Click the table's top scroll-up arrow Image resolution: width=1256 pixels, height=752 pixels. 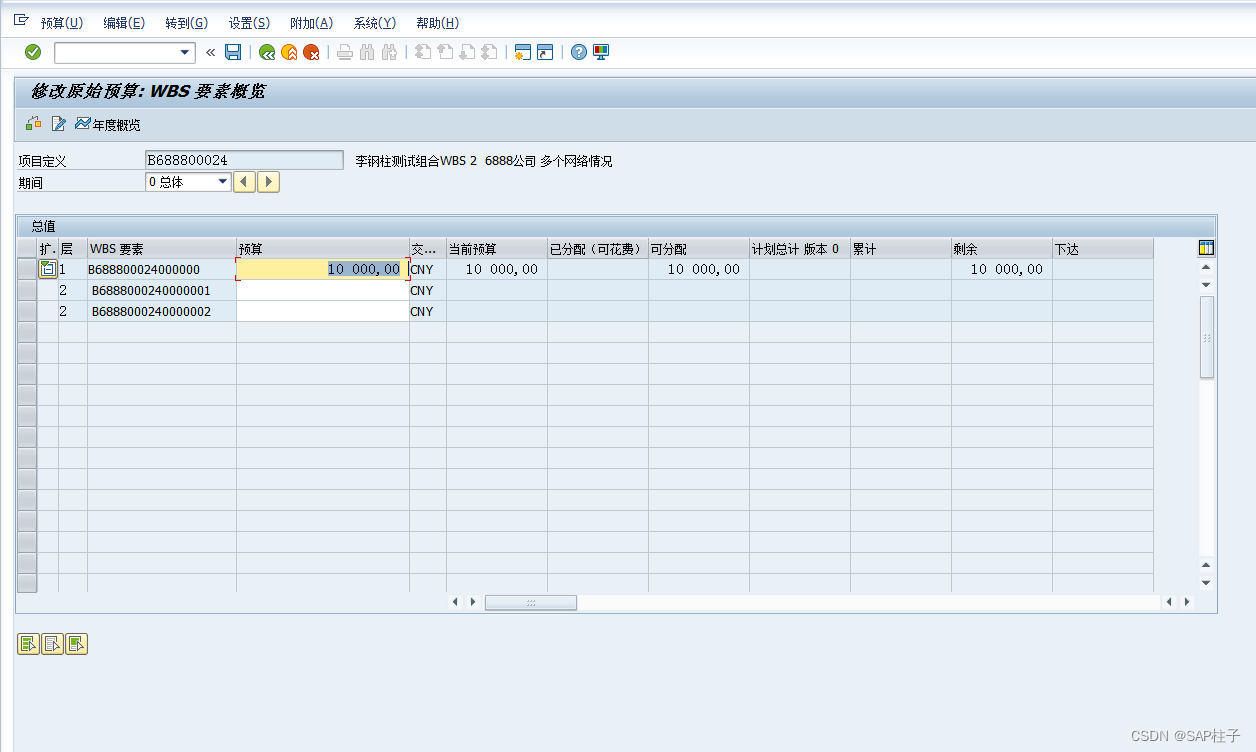pyautogui.click(x=1206, y=267)
